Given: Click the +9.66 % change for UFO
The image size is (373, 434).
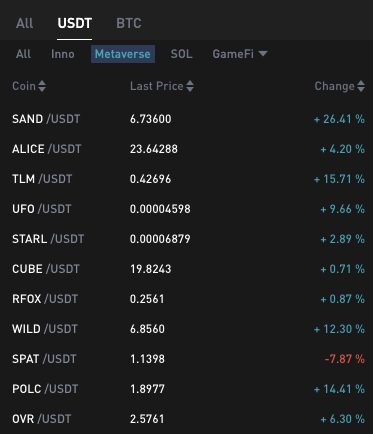Looking at the screenshot, I should (342, 209).
